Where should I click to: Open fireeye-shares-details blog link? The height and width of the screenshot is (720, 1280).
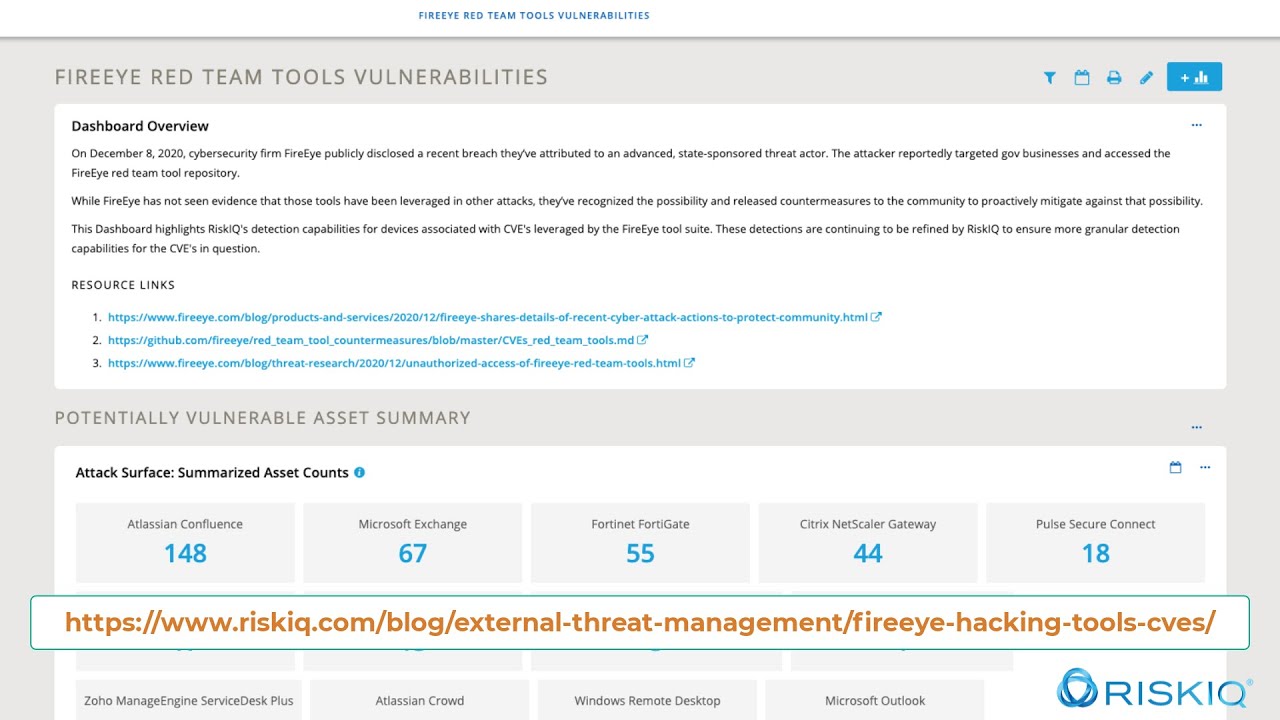[488, 317]
